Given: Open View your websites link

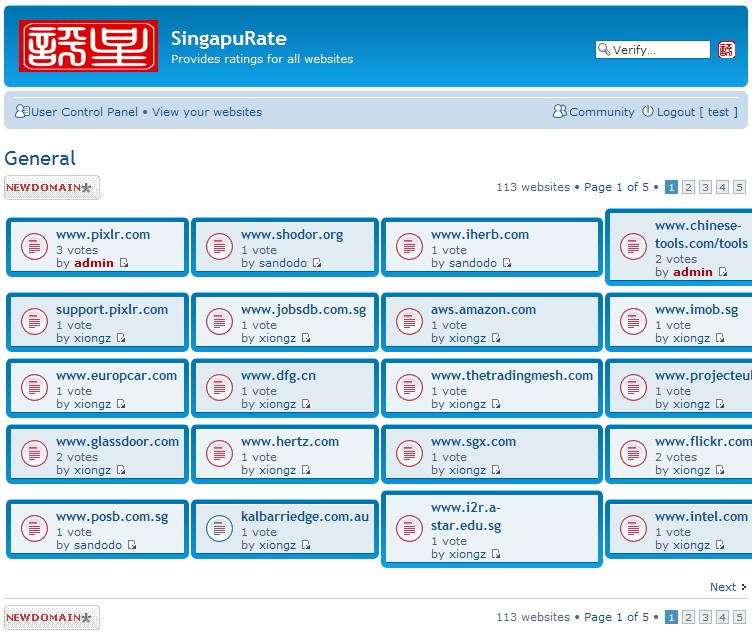Looking at the screenshot, I should point(207,112).
